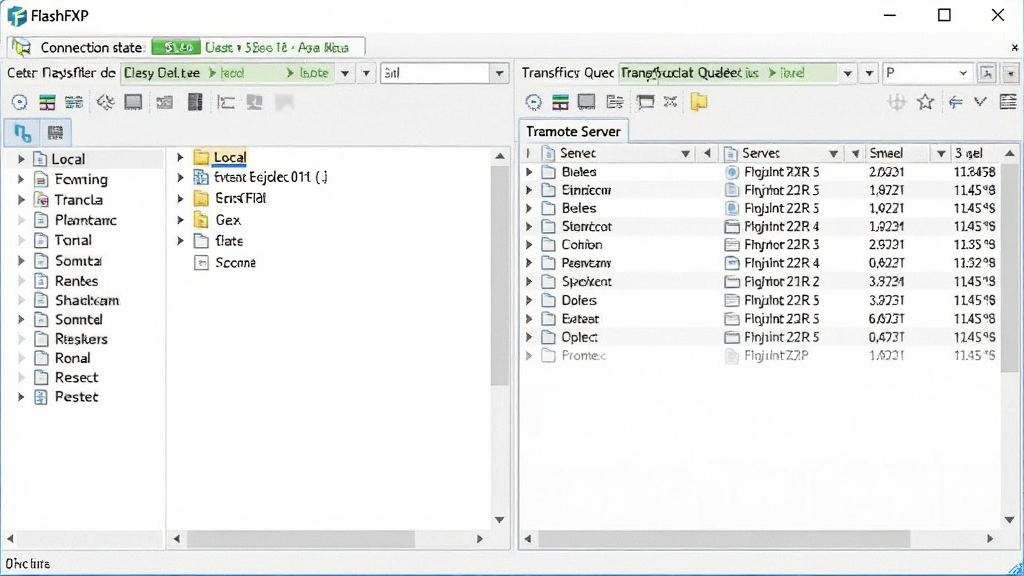Click the Connection state icon in the status bar

[22, 47]
